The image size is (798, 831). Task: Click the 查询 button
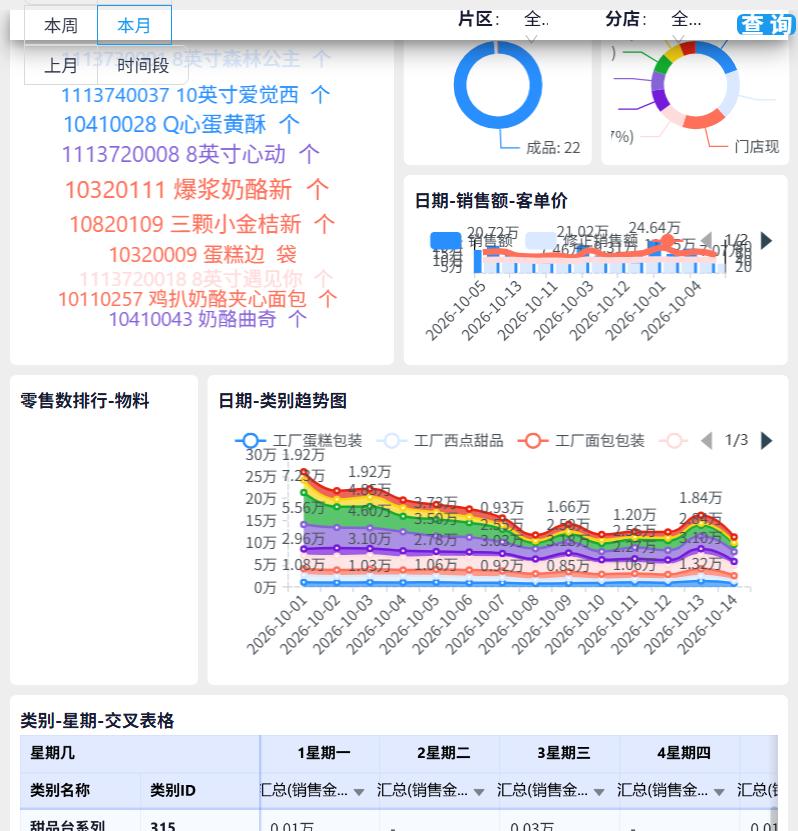pos(766,24)
